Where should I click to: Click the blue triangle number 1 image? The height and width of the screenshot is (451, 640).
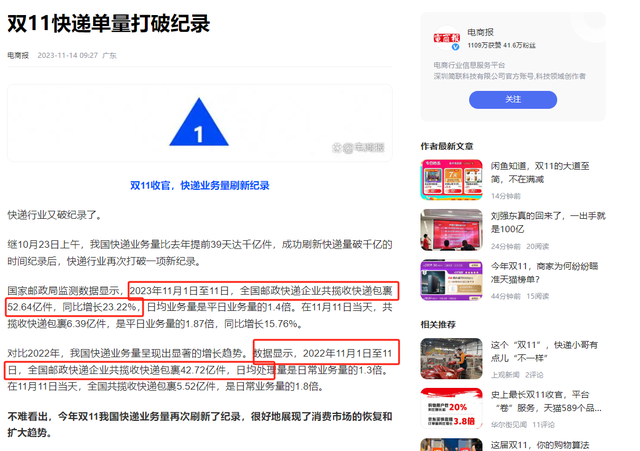[199, 122]
